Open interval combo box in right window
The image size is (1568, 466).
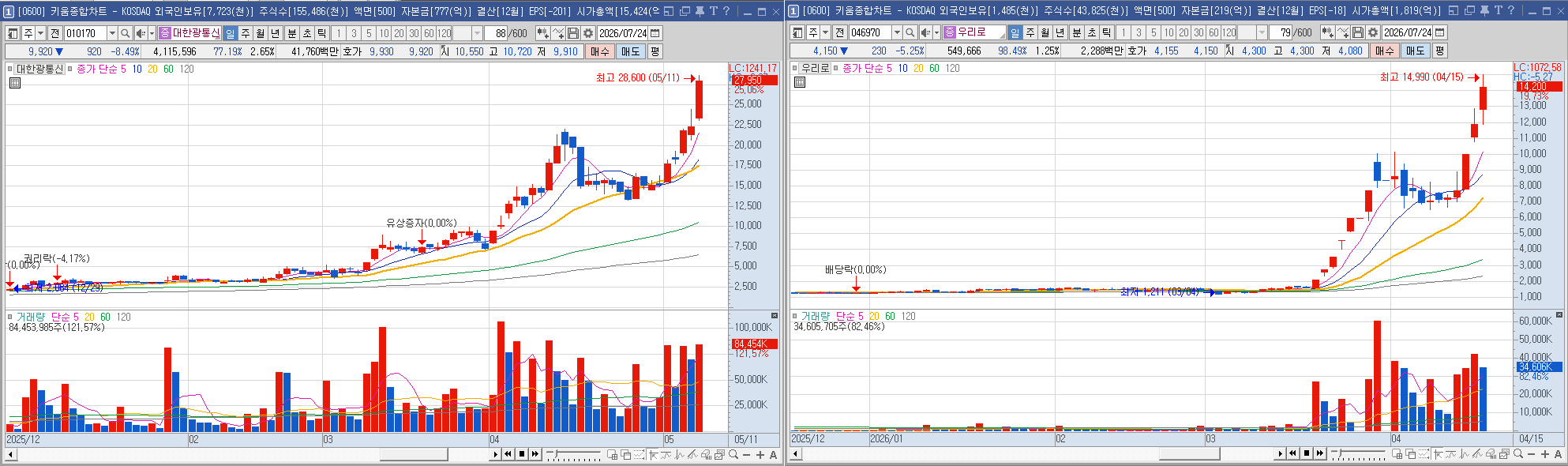(x=1252, y=32)
